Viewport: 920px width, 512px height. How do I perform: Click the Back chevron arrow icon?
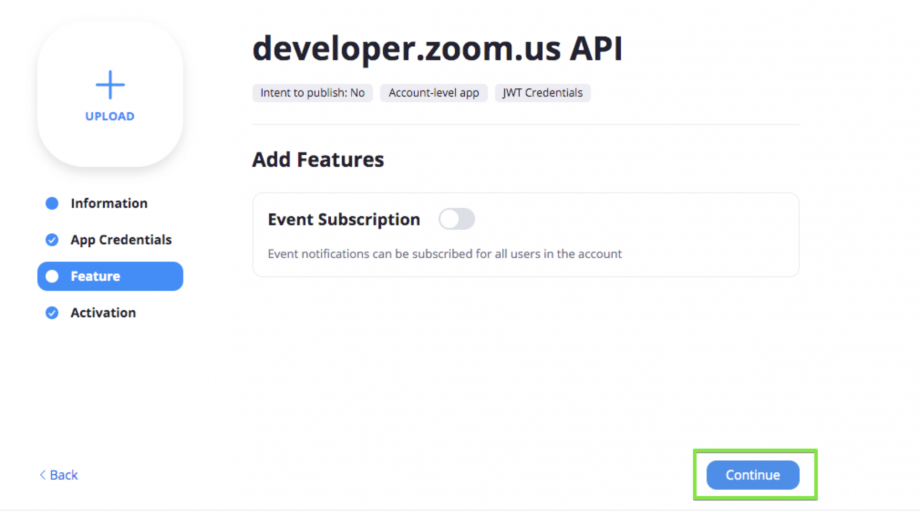pyautogui.click(x=42, y=475)
